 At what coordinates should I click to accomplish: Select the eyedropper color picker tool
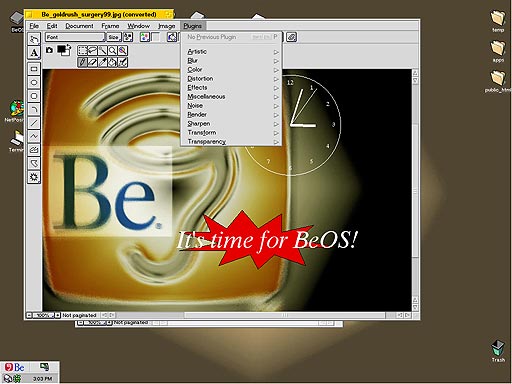click(x=103, y=62)
